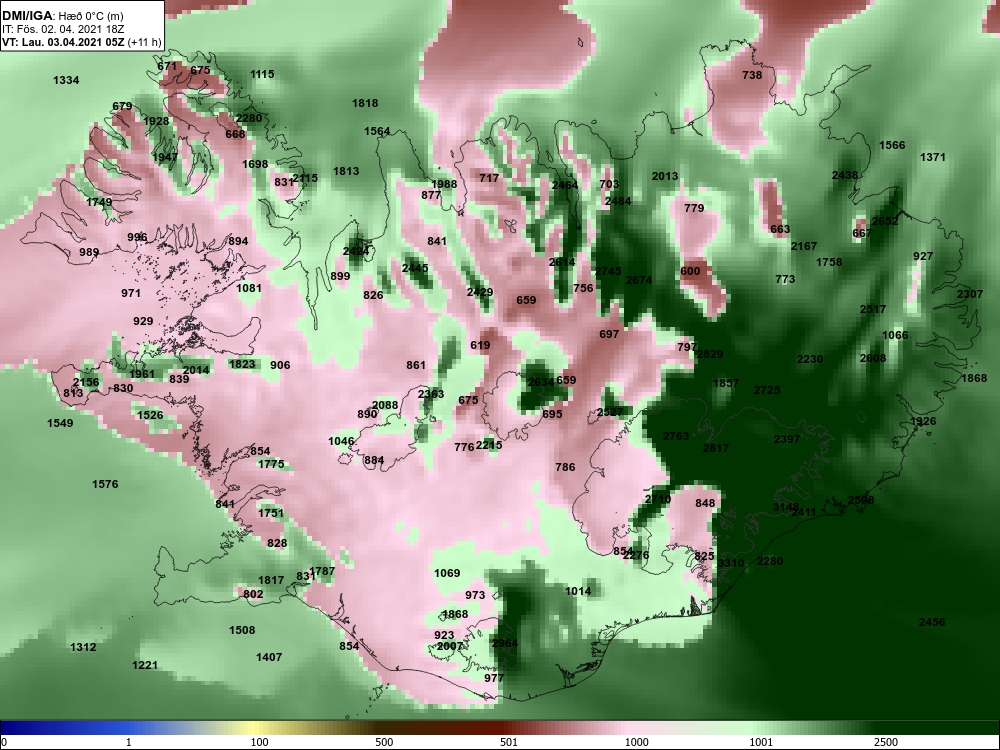Click the map value 1928
Viewport: 1000px width, 750px height.
pyautogui.click(x=156, y=121)
